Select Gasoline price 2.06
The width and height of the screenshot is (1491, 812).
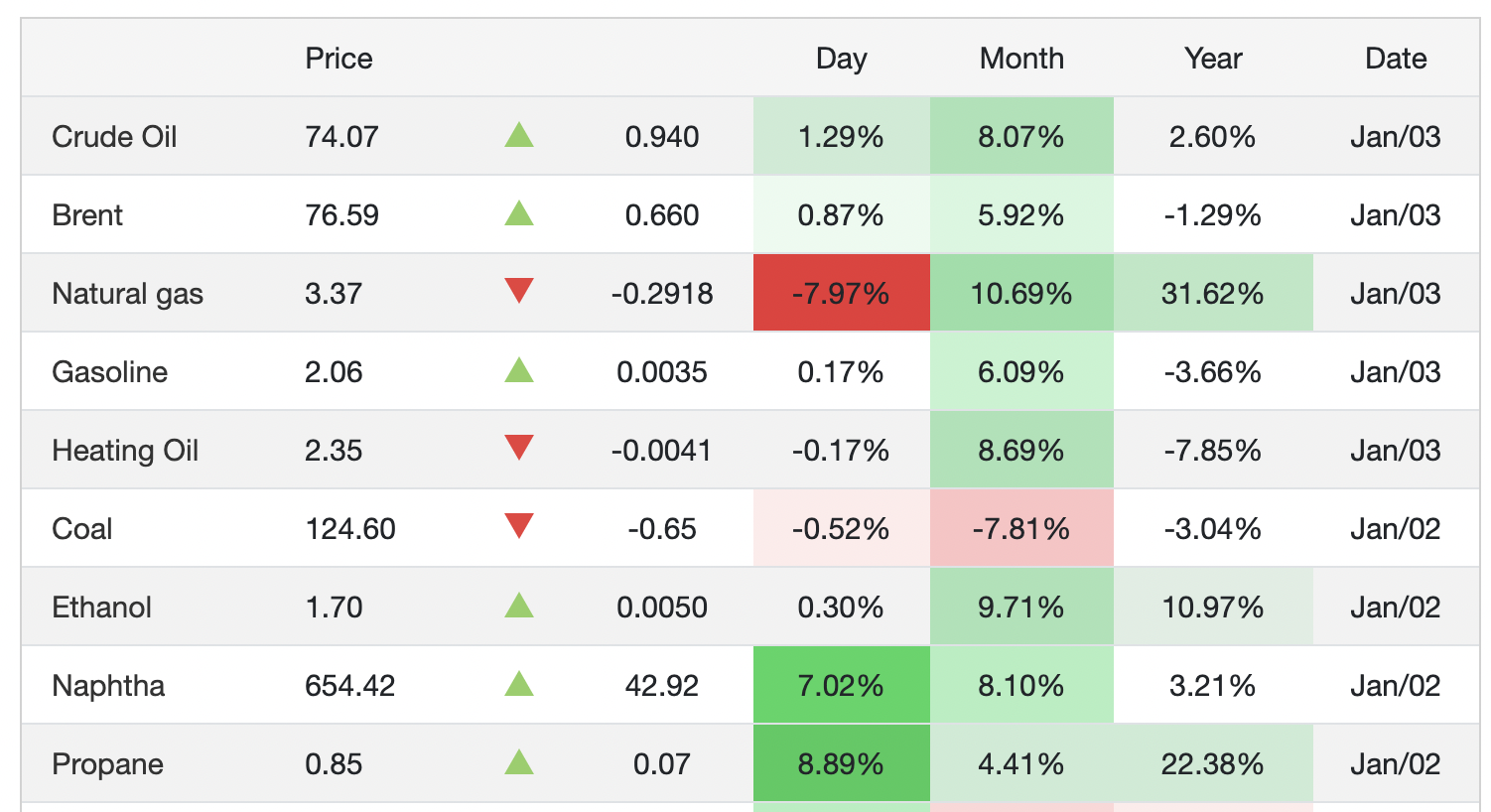[x=334, y=372]
